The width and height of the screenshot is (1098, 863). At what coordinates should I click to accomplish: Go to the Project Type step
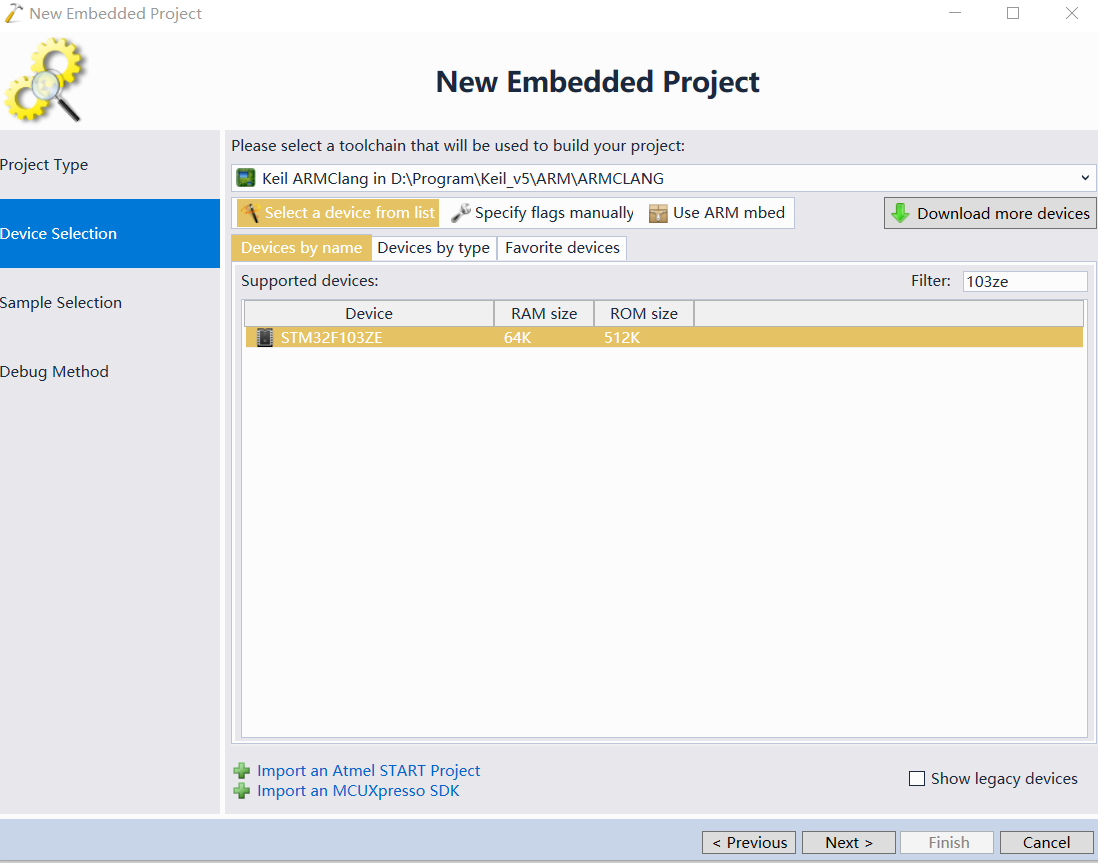tap(110, 165)
